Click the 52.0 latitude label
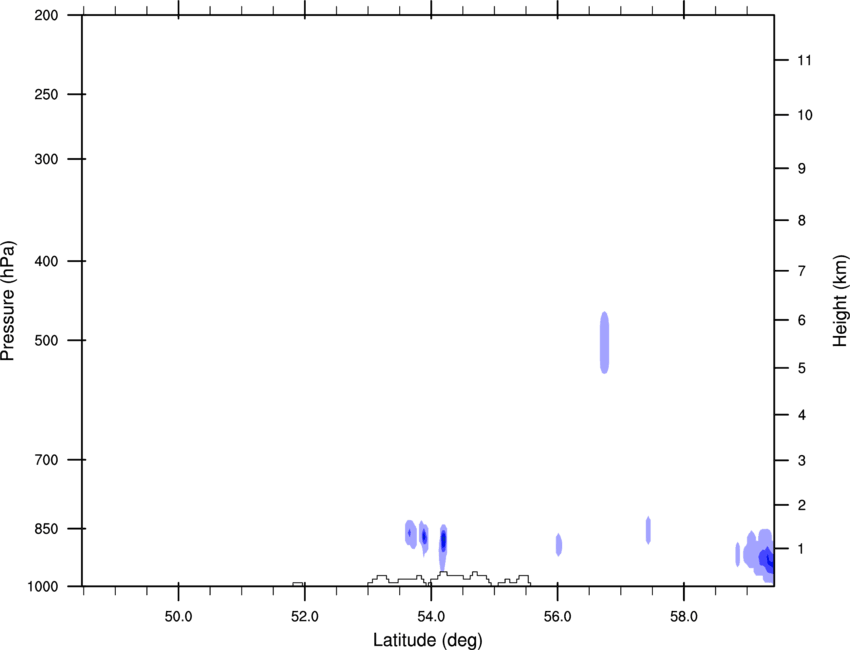This screenshot has width=850, height=650. 305,617
